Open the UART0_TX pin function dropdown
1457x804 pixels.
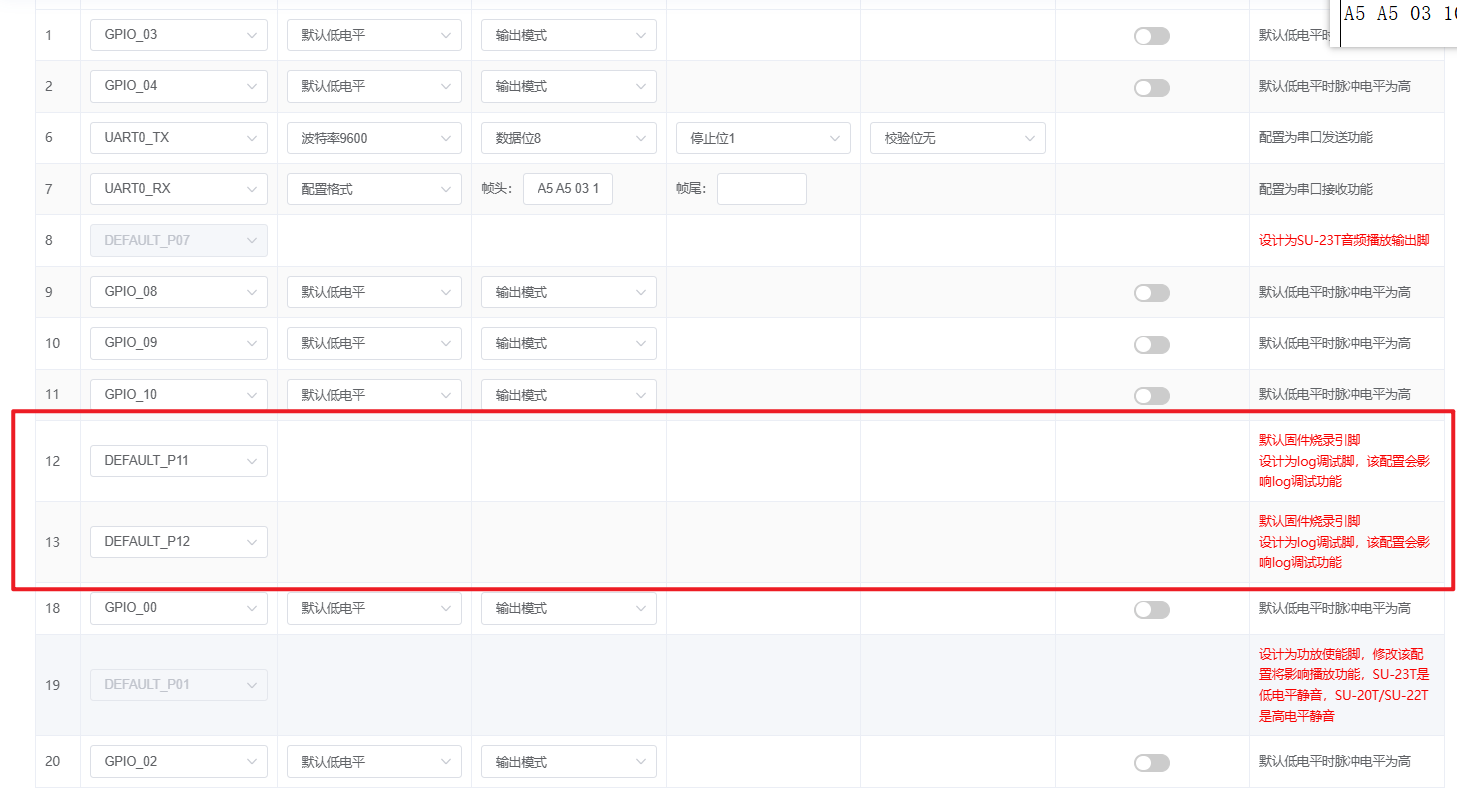(x=178, y=138)
